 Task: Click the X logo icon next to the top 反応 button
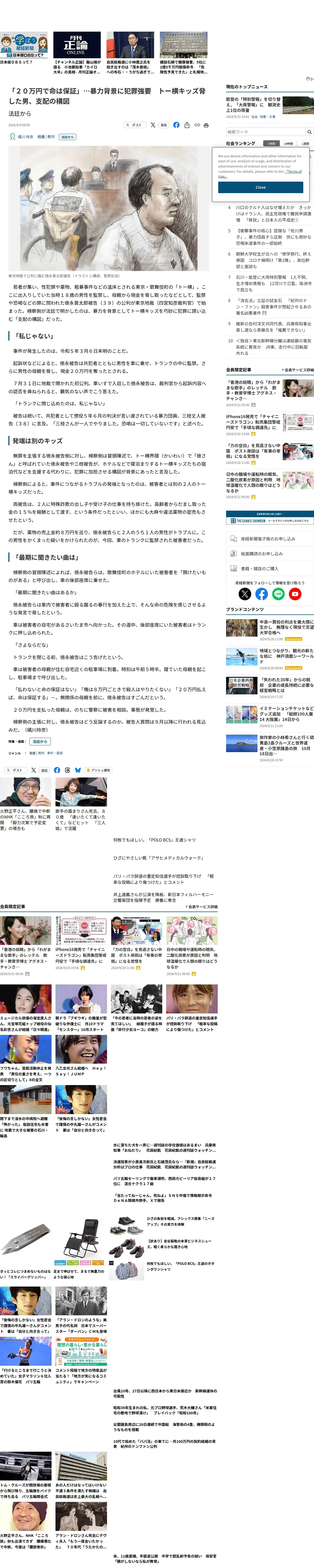tap(153, 125)
